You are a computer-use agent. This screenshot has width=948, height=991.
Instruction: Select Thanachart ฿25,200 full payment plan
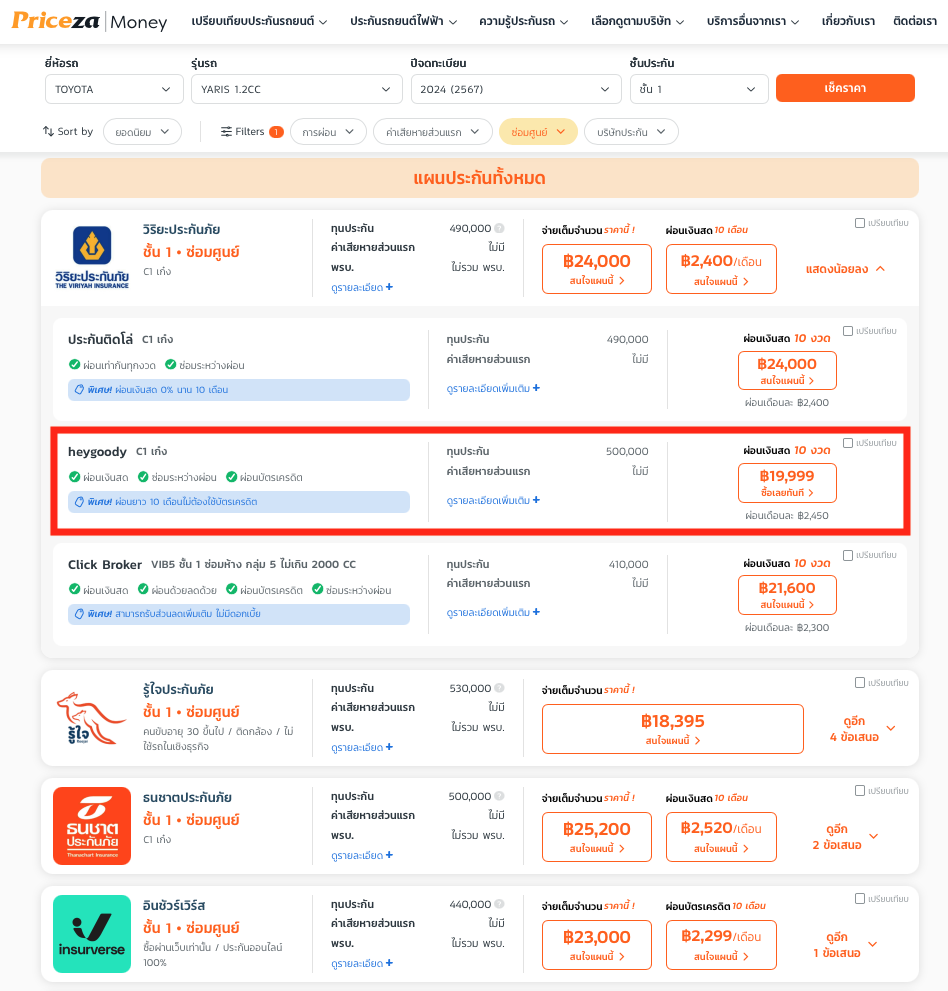coord(597,837)
